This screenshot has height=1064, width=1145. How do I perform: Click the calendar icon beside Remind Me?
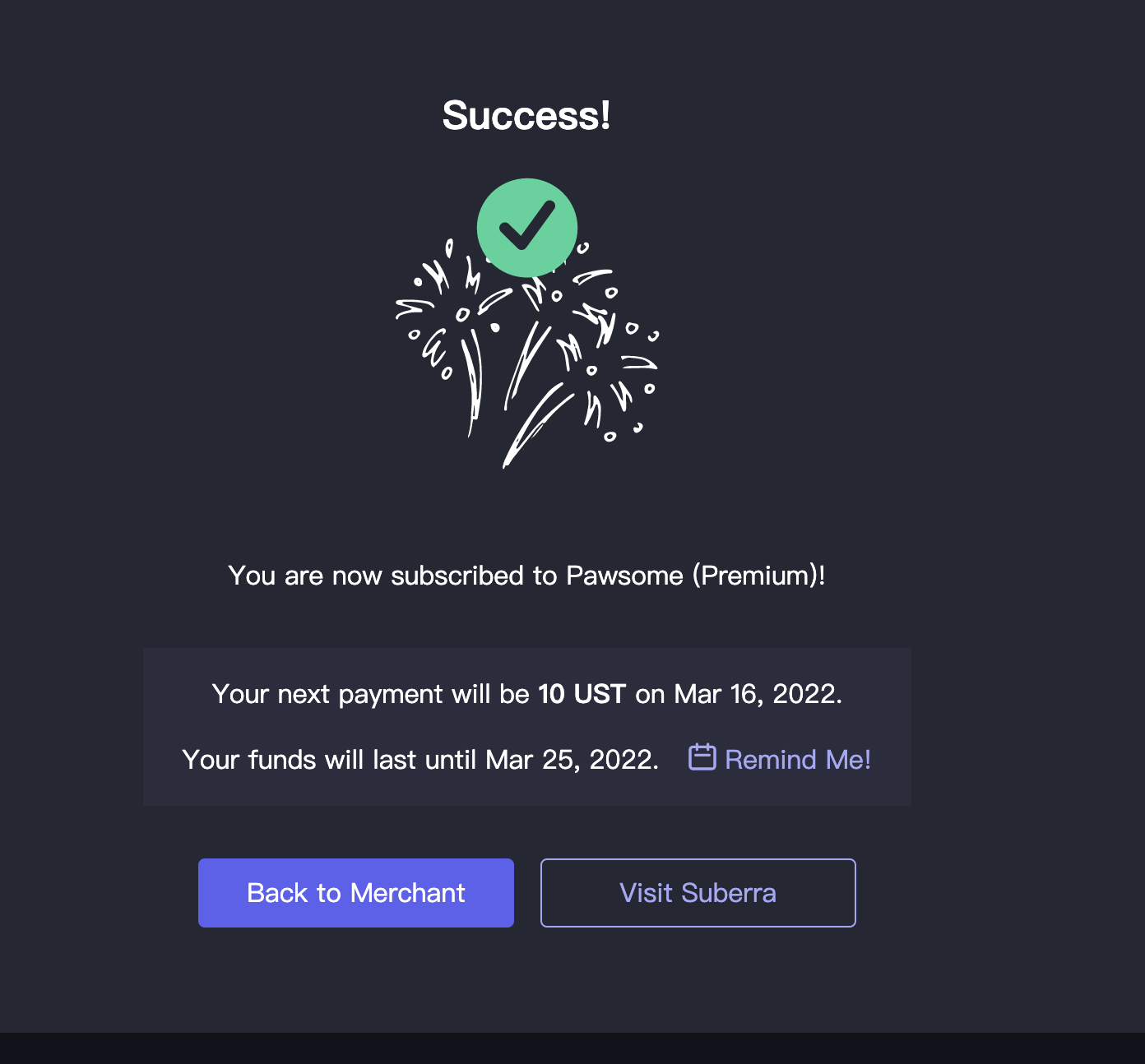coord(702,757)
